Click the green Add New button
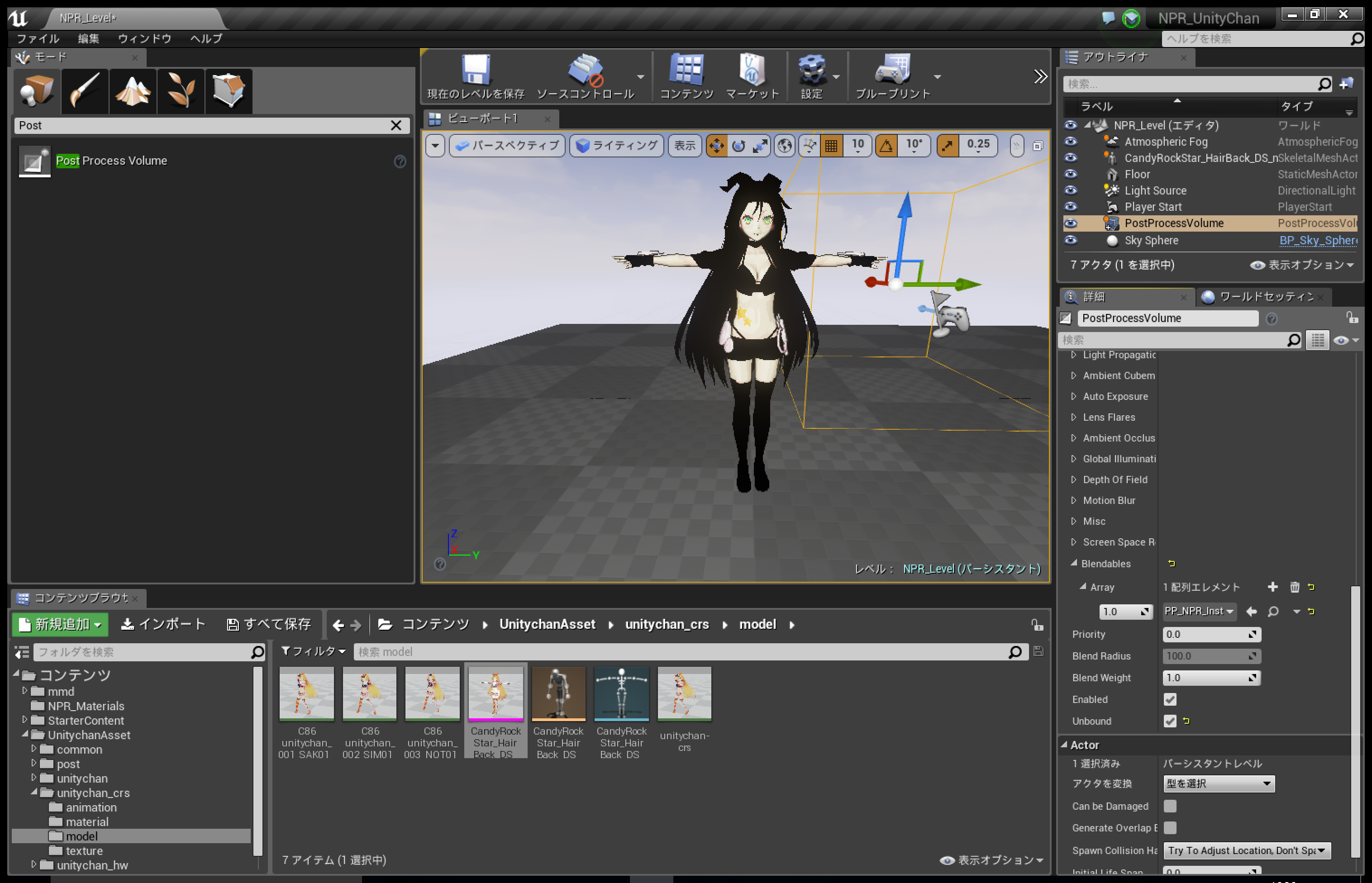Viewport: 1372px width, 883px height. 60,624
